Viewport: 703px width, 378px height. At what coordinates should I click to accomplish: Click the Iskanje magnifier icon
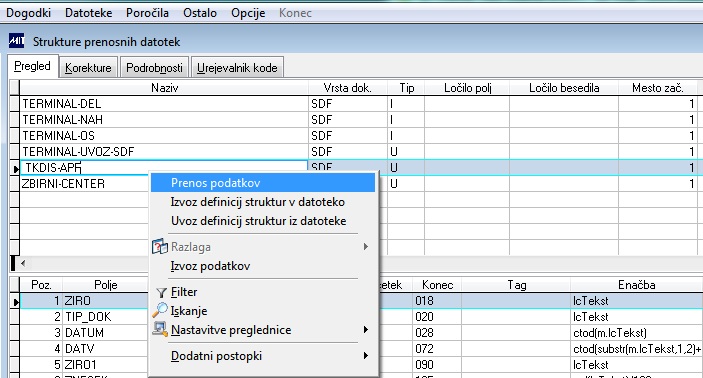click(x=160, y=310)
